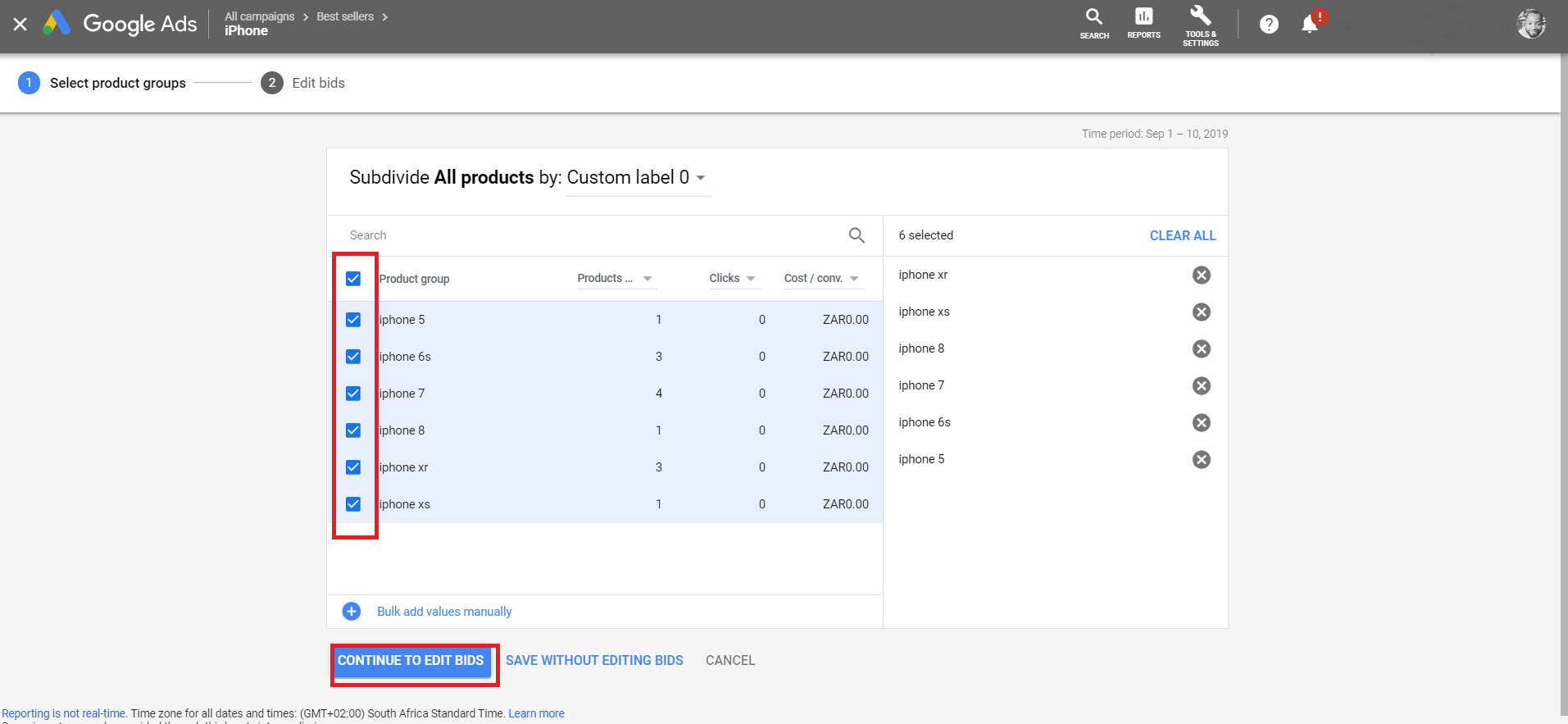Remove iphone 5 from selected list
The width and height of the screenshot is (1568, 724).
click(x=1202, y=459)
